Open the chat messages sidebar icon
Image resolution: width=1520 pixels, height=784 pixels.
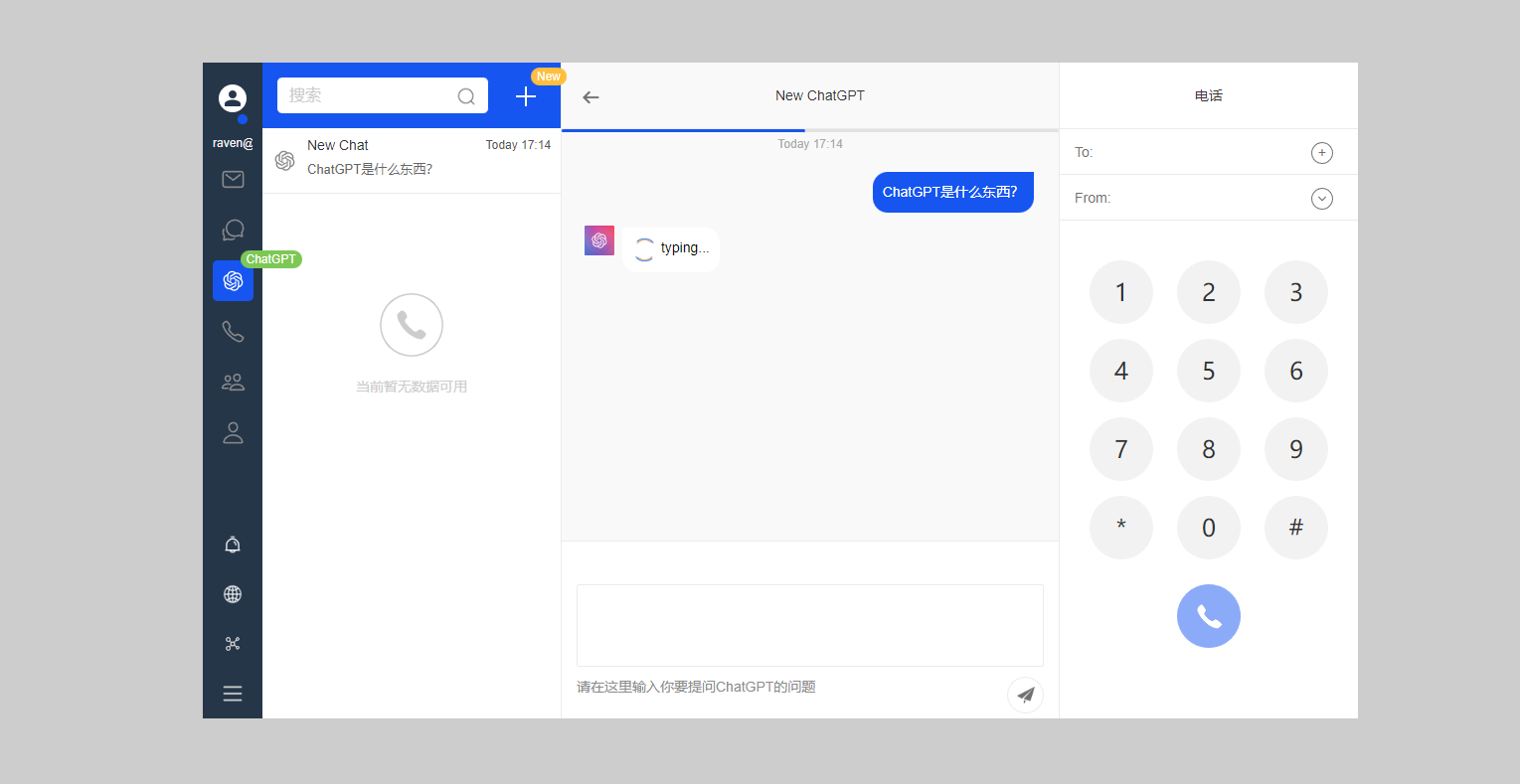233,230
